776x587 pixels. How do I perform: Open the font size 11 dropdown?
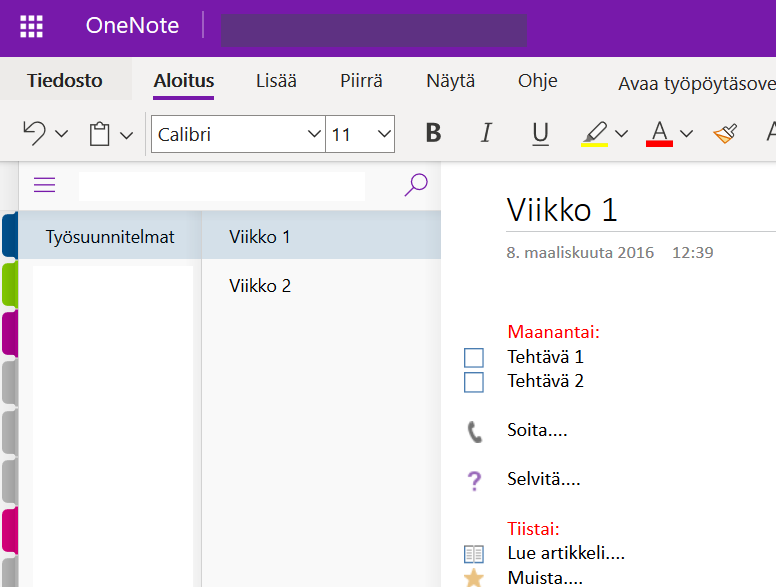click(x=384, y=134)
